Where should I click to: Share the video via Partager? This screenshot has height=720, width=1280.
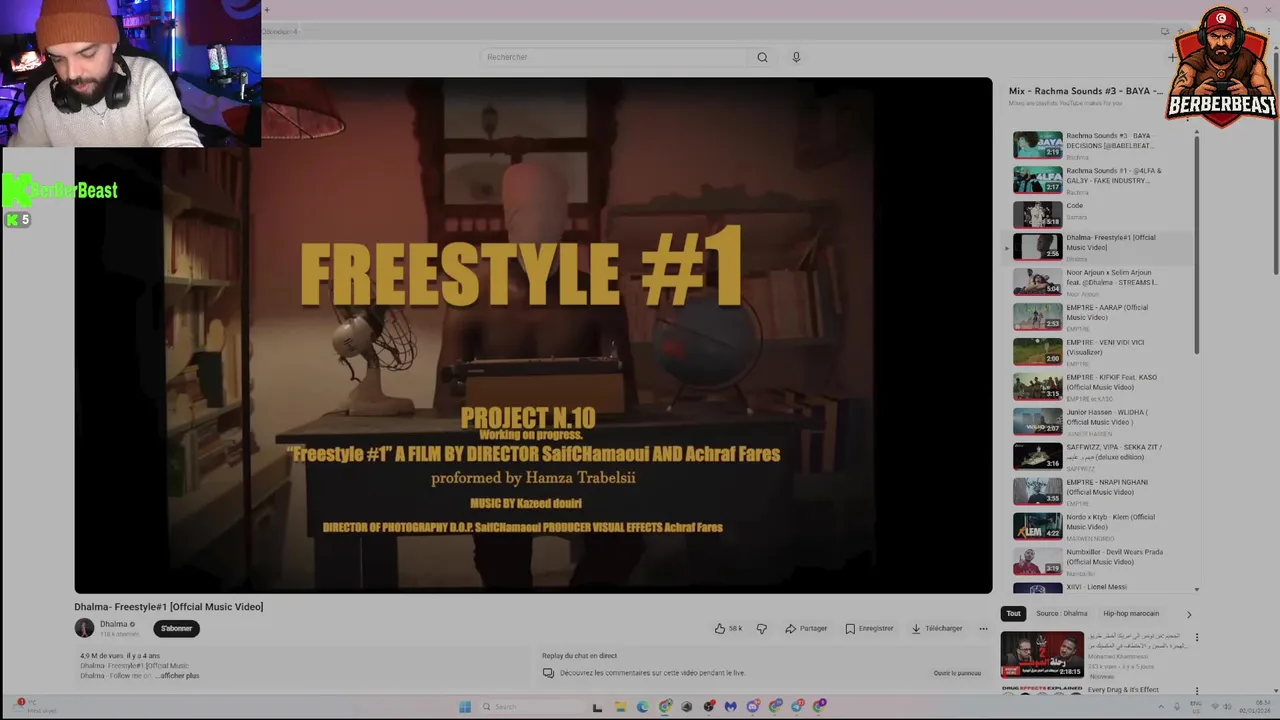pyautogui.click(x=806, y=628)
